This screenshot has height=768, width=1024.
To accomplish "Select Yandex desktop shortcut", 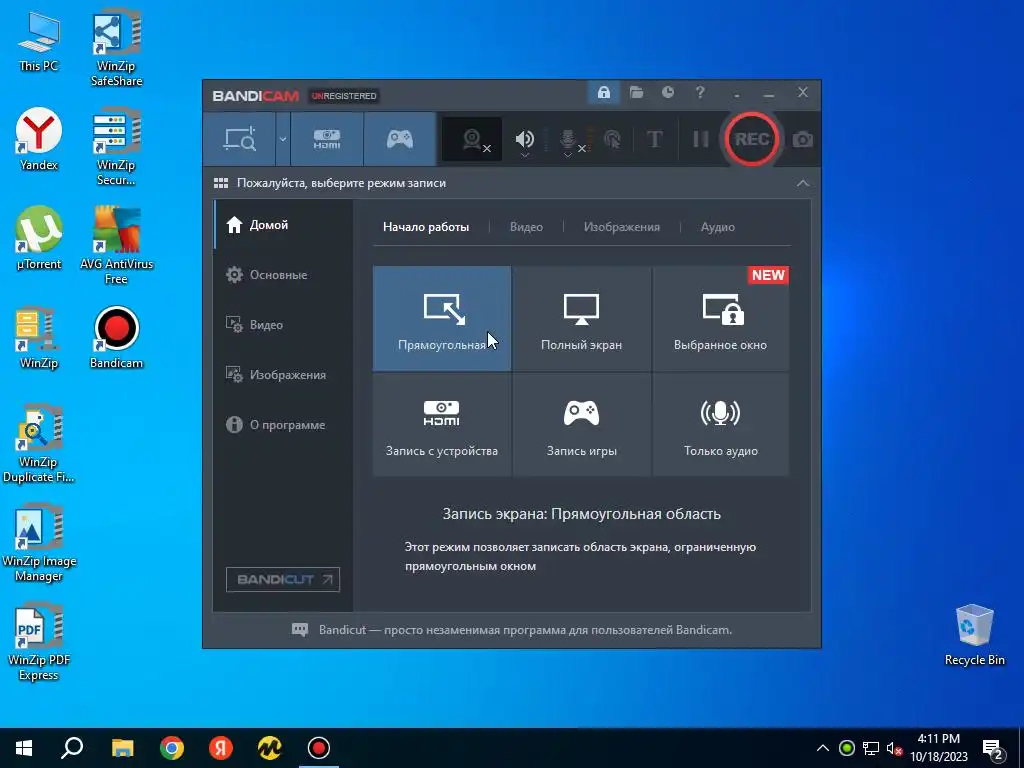I will pyautogui.click(x=39, y=140).
